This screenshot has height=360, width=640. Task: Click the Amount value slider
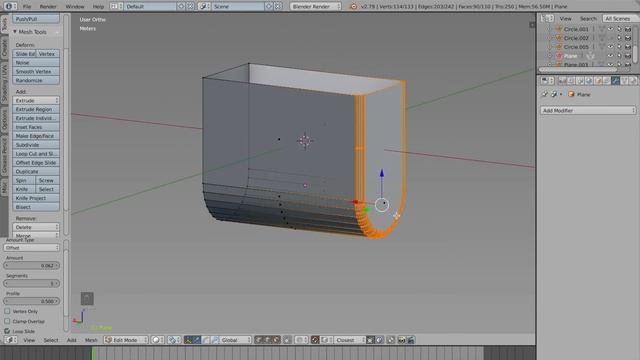coord(31,265)
